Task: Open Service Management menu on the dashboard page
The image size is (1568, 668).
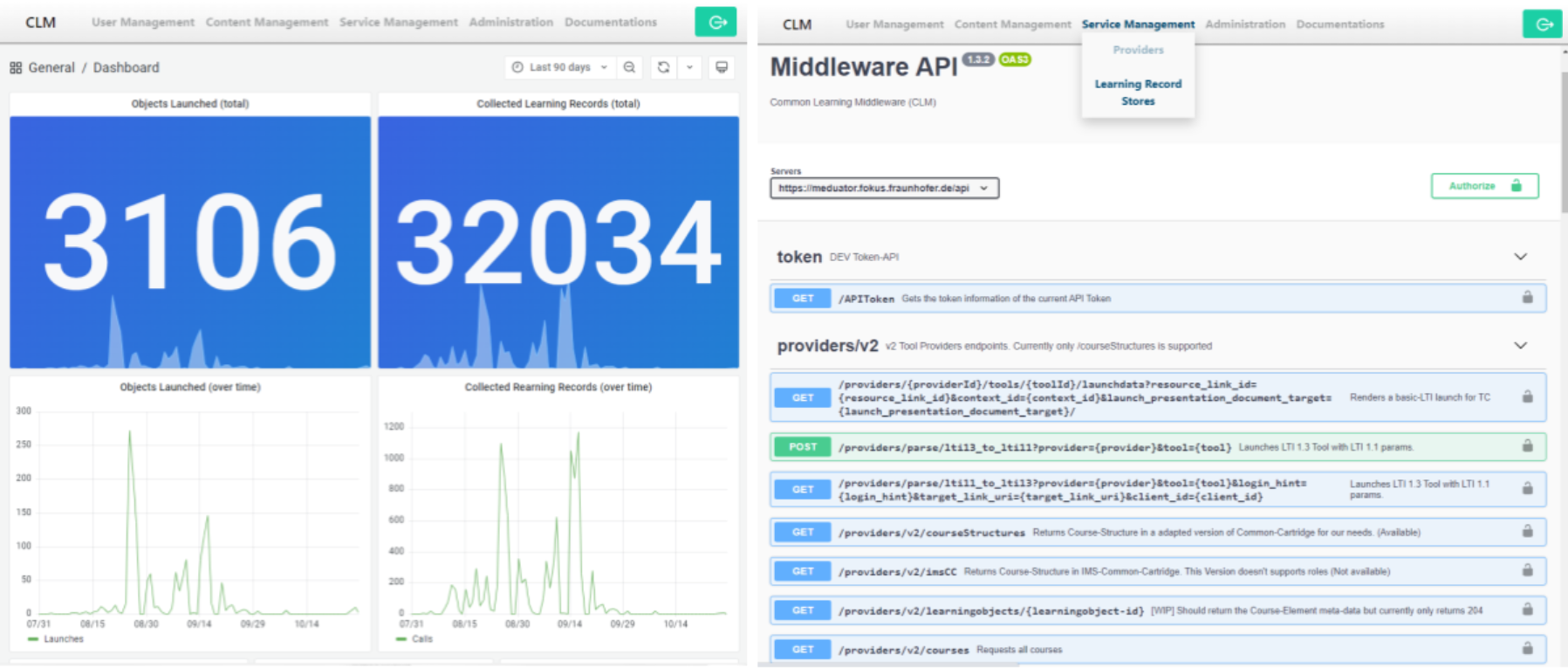Action: [x=399, y=22]
